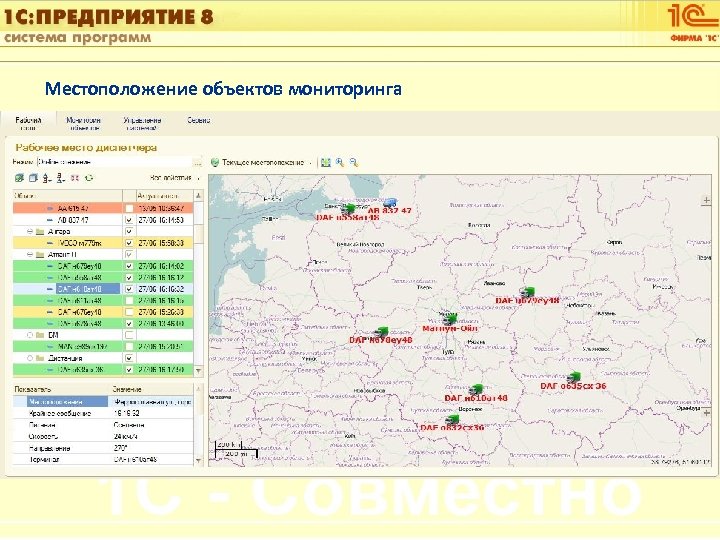Click the Дистанция folder icon
Image resolution: width=720 pixels, height=540 pixels.
pyautogui.click(x=40, y=358)
